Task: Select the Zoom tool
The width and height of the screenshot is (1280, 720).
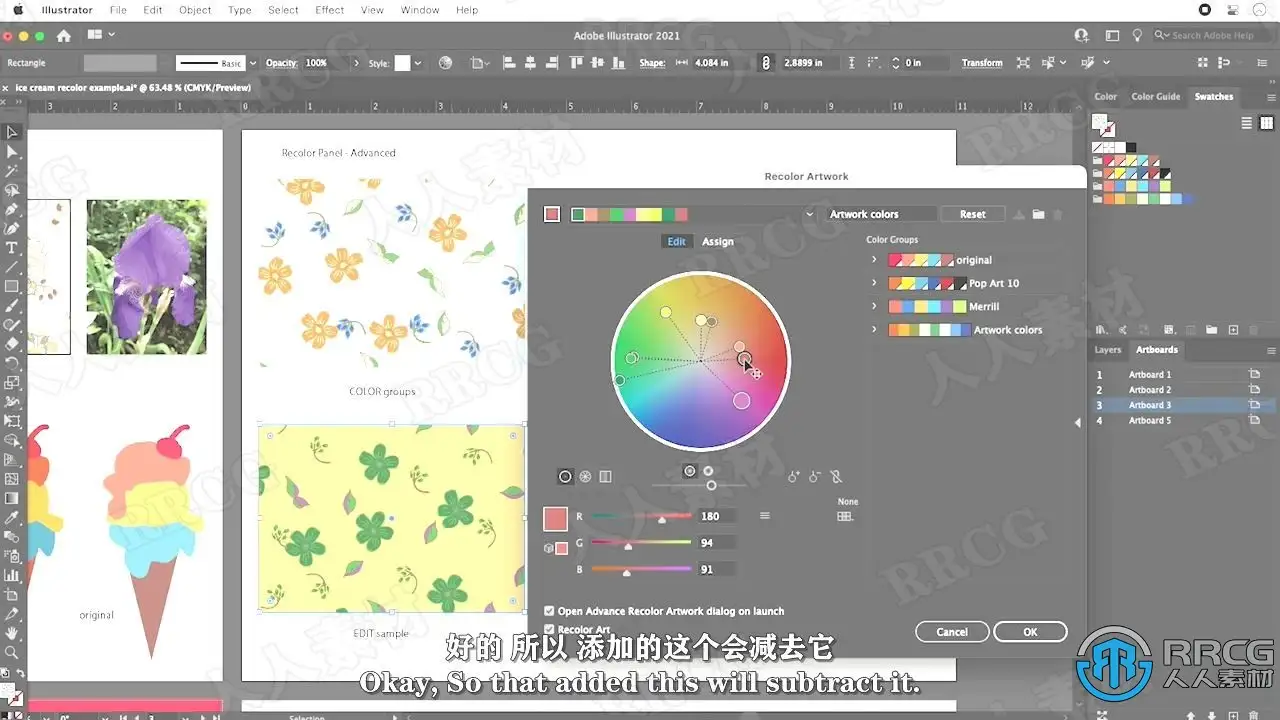Action: (12, 652)
